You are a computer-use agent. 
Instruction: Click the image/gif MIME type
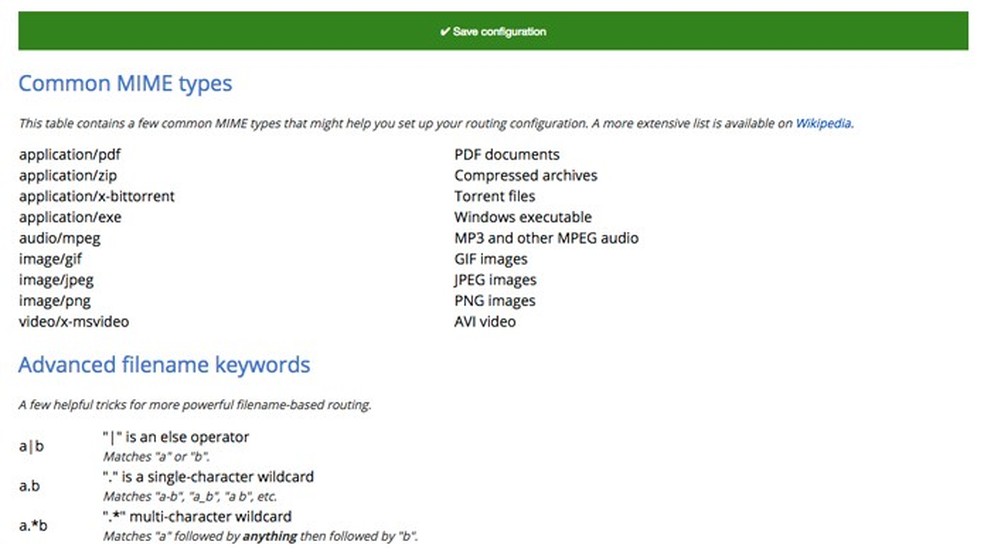tap(50, 259)
